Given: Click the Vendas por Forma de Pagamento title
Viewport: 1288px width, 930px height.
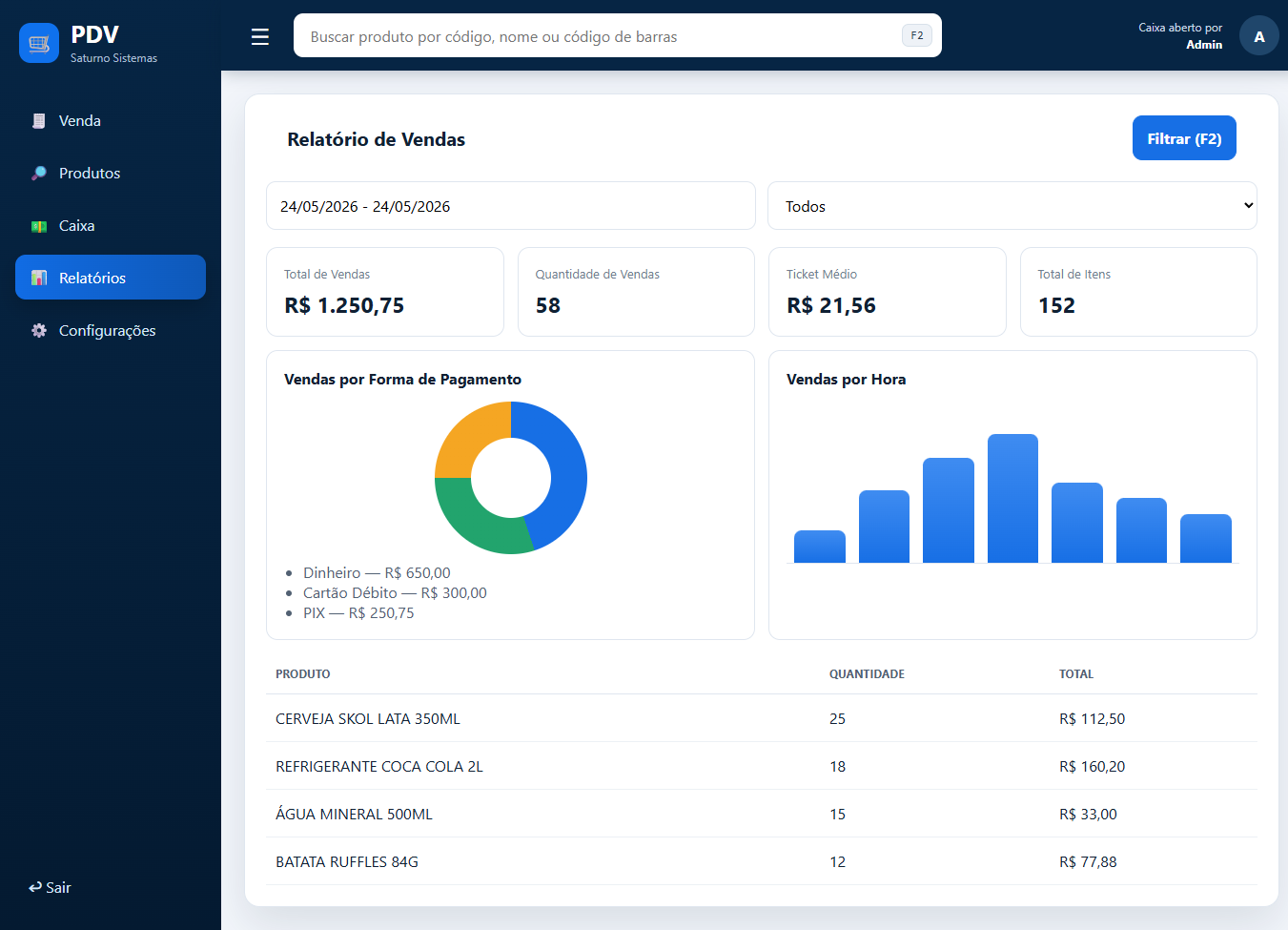Looking at the screenshot, I should tap(402, 379).
